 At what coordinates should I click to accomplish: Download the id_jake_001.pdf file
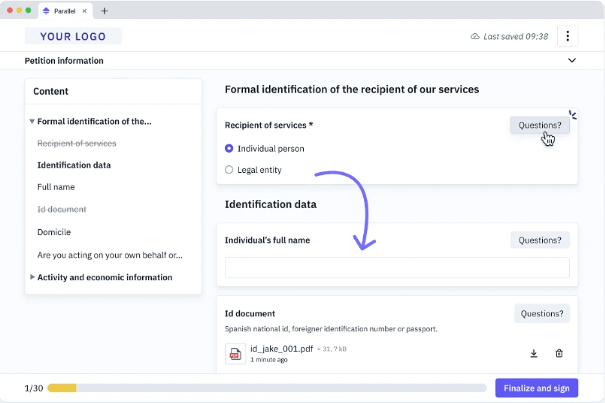point(533,353)
